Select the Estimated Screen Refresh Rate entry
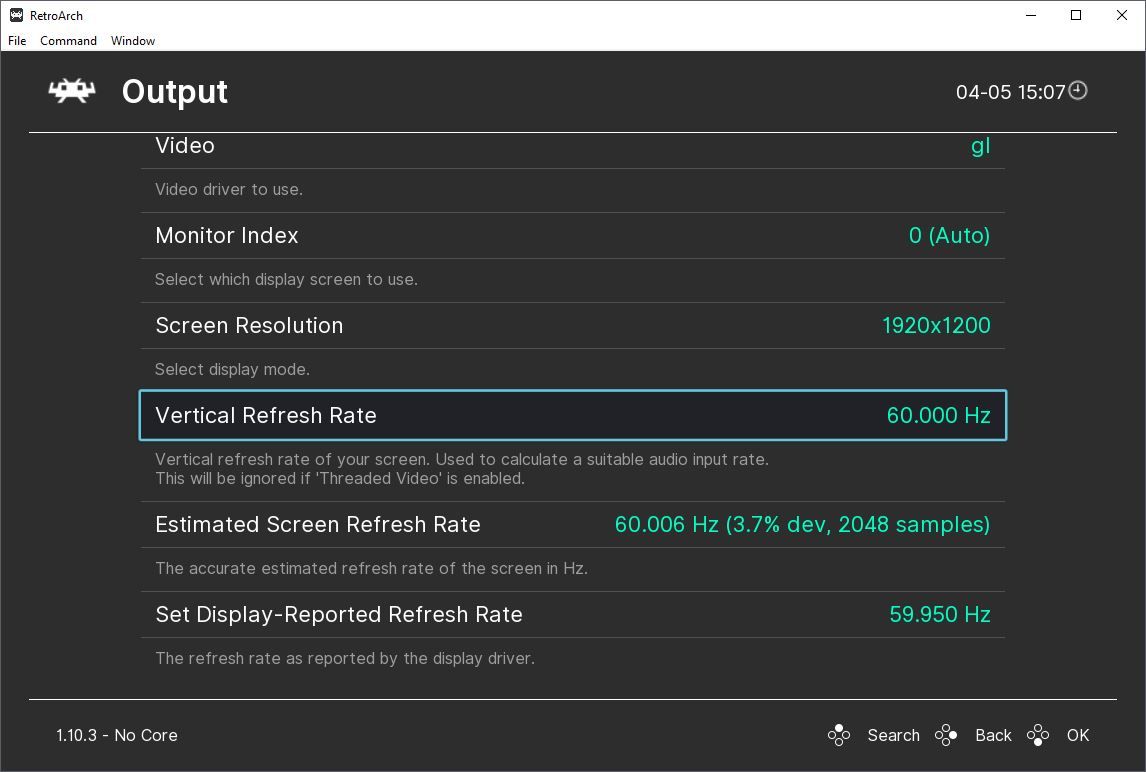 [572, 525]
